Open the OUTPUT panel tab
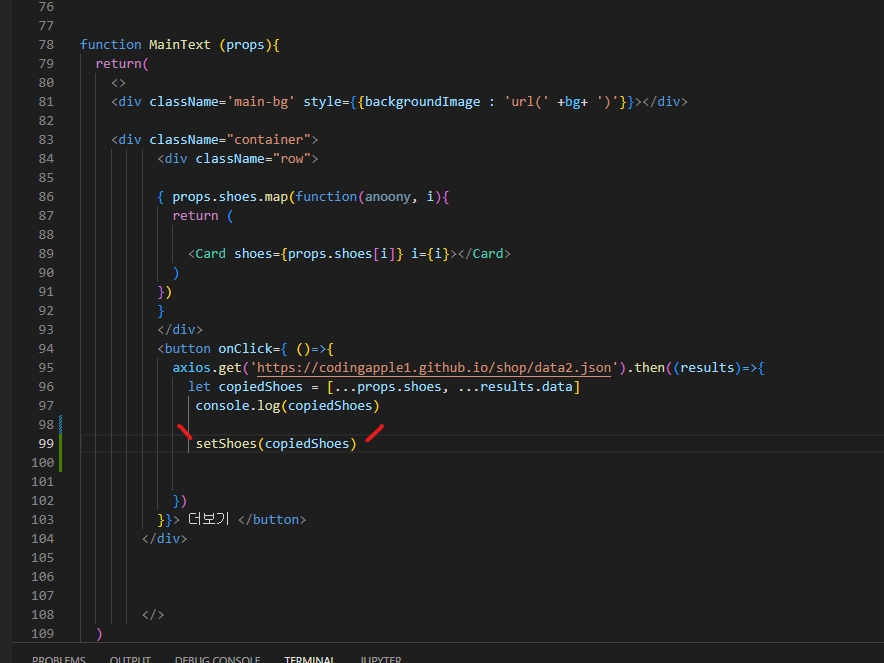Screen dimensions: 884x663 point(130,658)
